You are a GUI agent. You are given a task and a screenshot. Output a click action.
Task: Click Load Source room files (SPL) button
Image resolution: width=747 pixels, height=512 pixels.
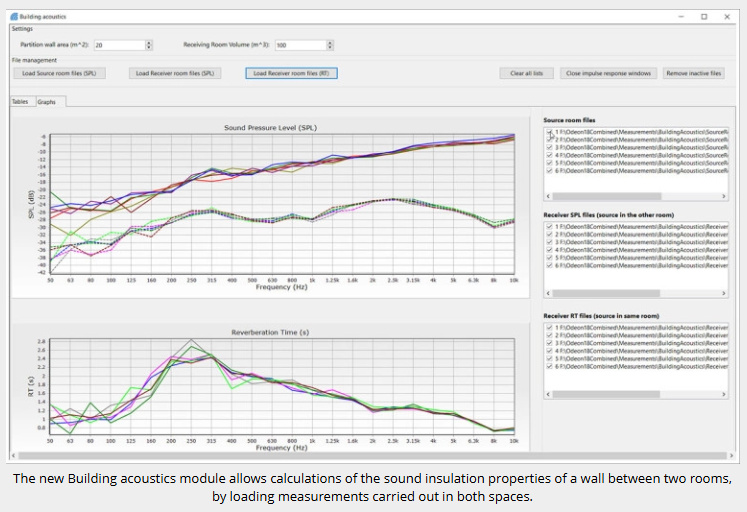pyautogui.click(x=60, y=73)
